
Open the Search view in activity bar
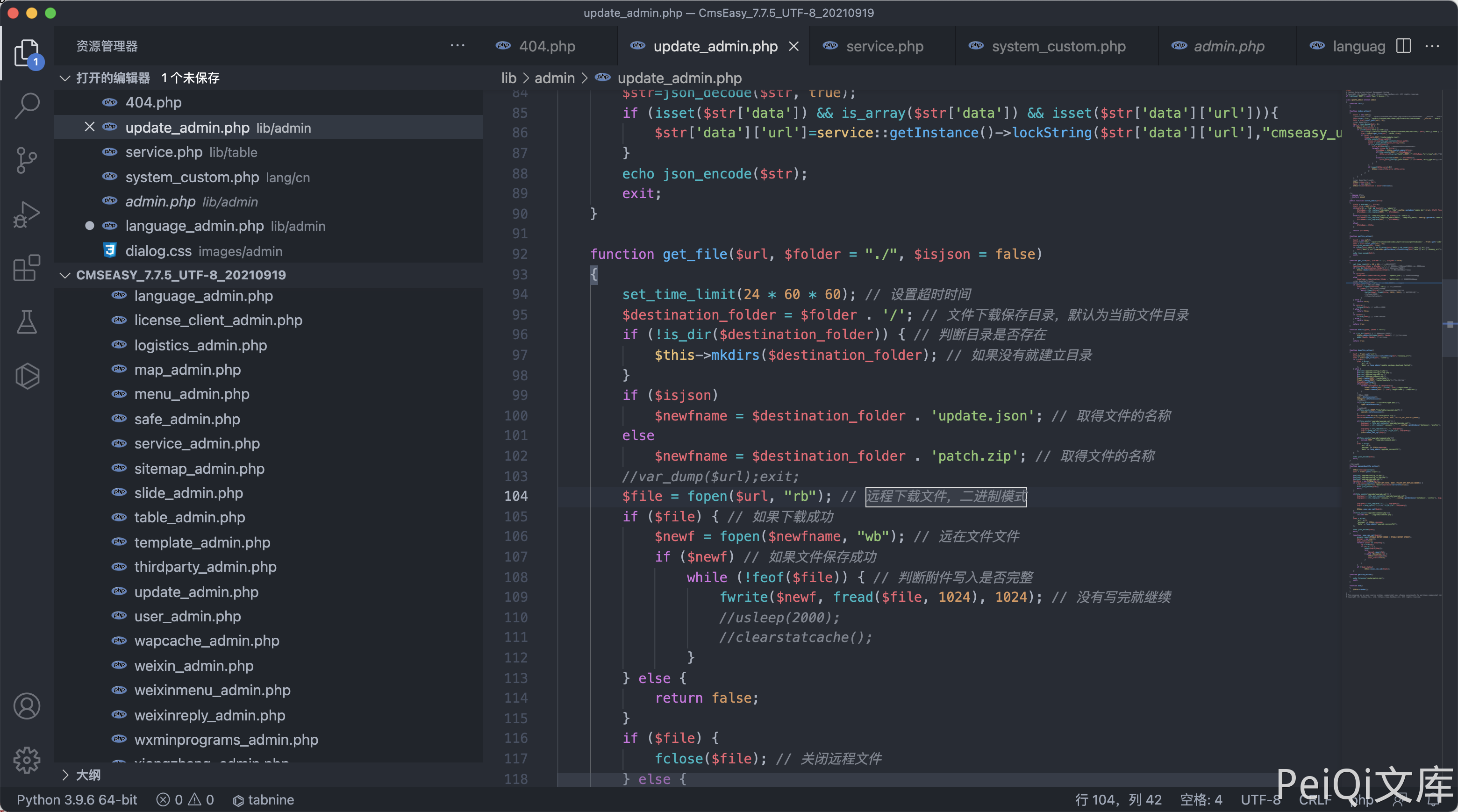(x=27, y=106)
